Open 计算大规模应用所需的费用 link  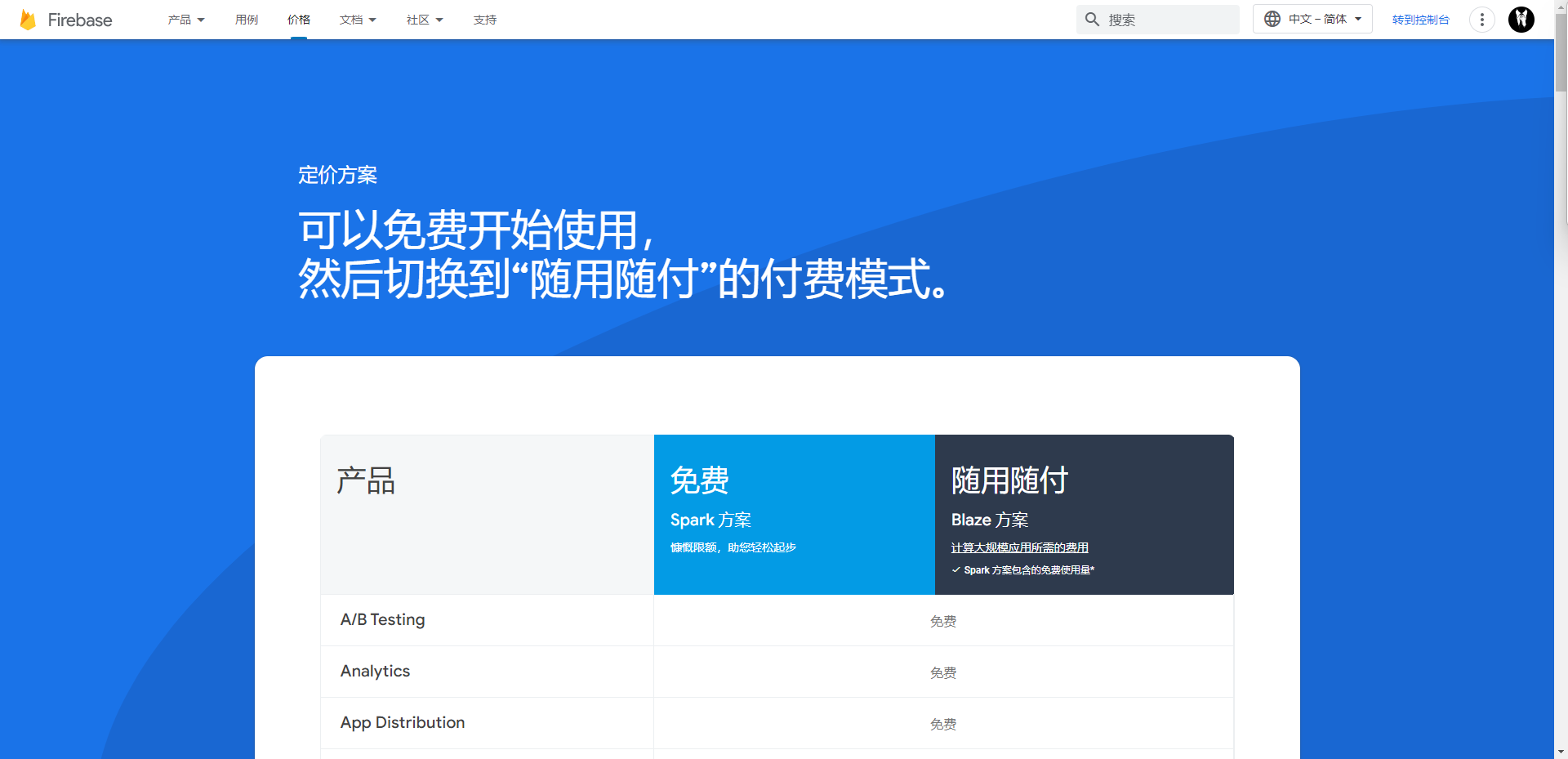click(x=1020, y=547)
